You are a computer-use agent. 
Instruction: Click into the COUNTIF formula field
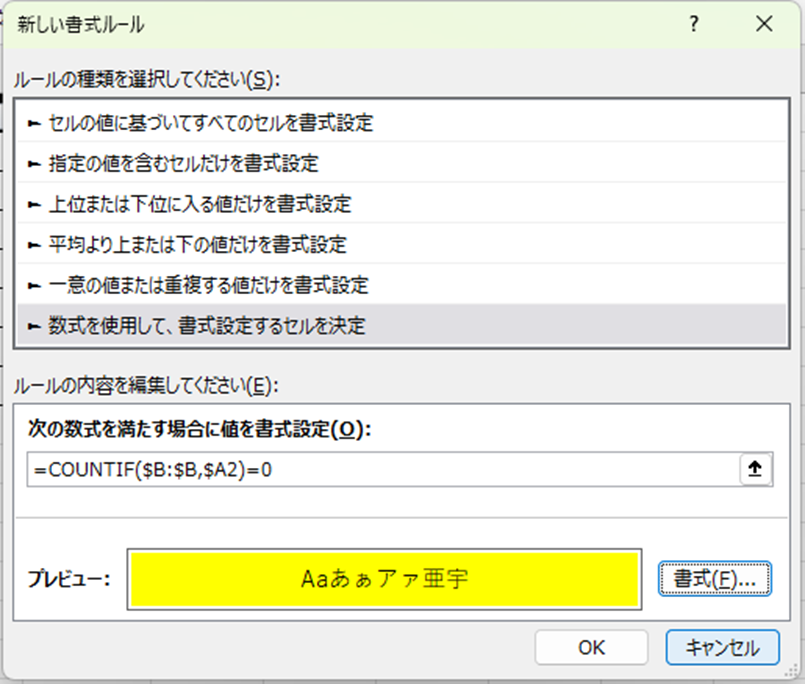click(380, 470)
